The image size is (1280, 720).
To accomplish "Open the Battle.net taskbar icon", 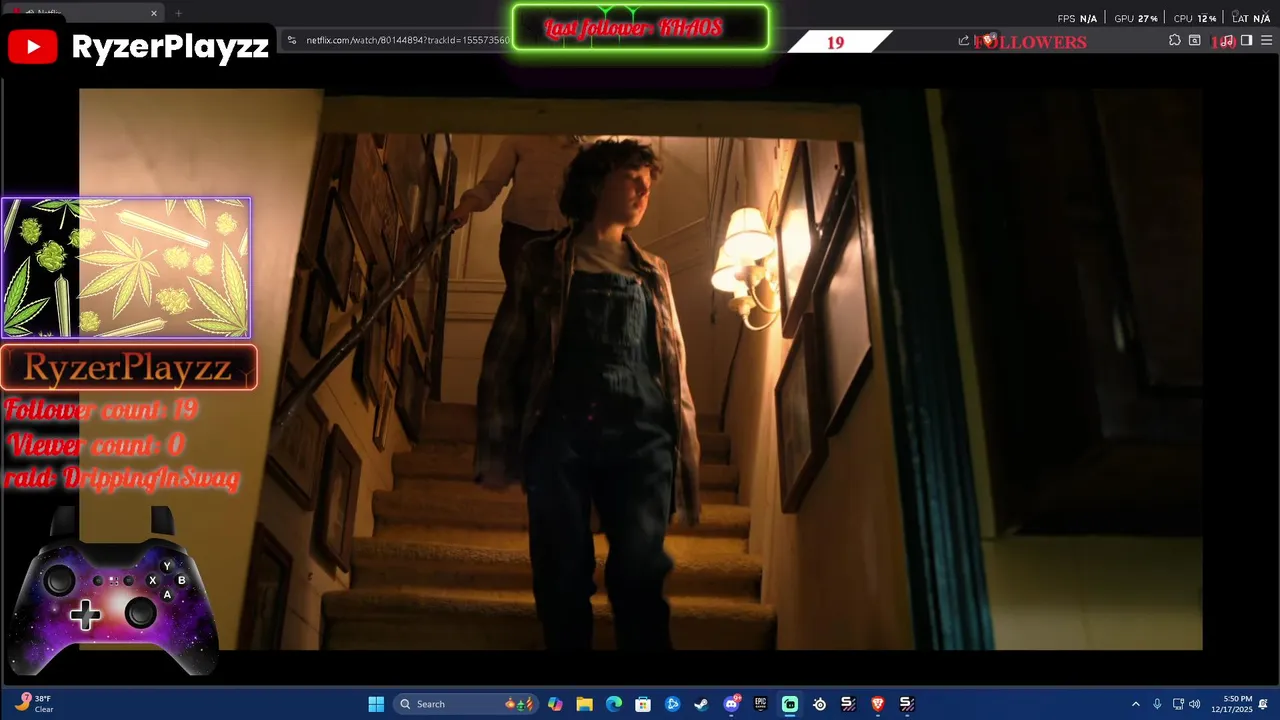I will [672, 704].
